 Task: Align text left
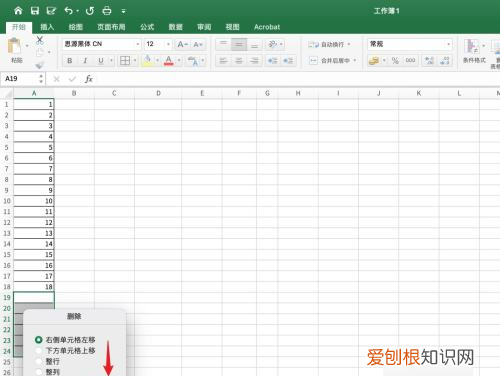tap(223, 61)
